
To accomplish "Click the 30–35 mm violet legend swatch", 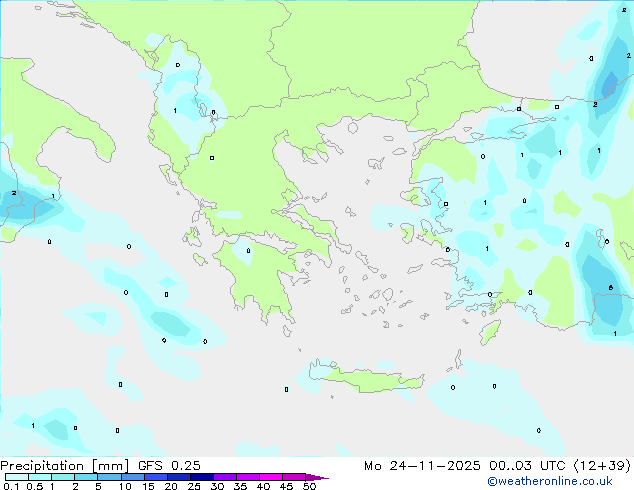I will pos(225,477).
